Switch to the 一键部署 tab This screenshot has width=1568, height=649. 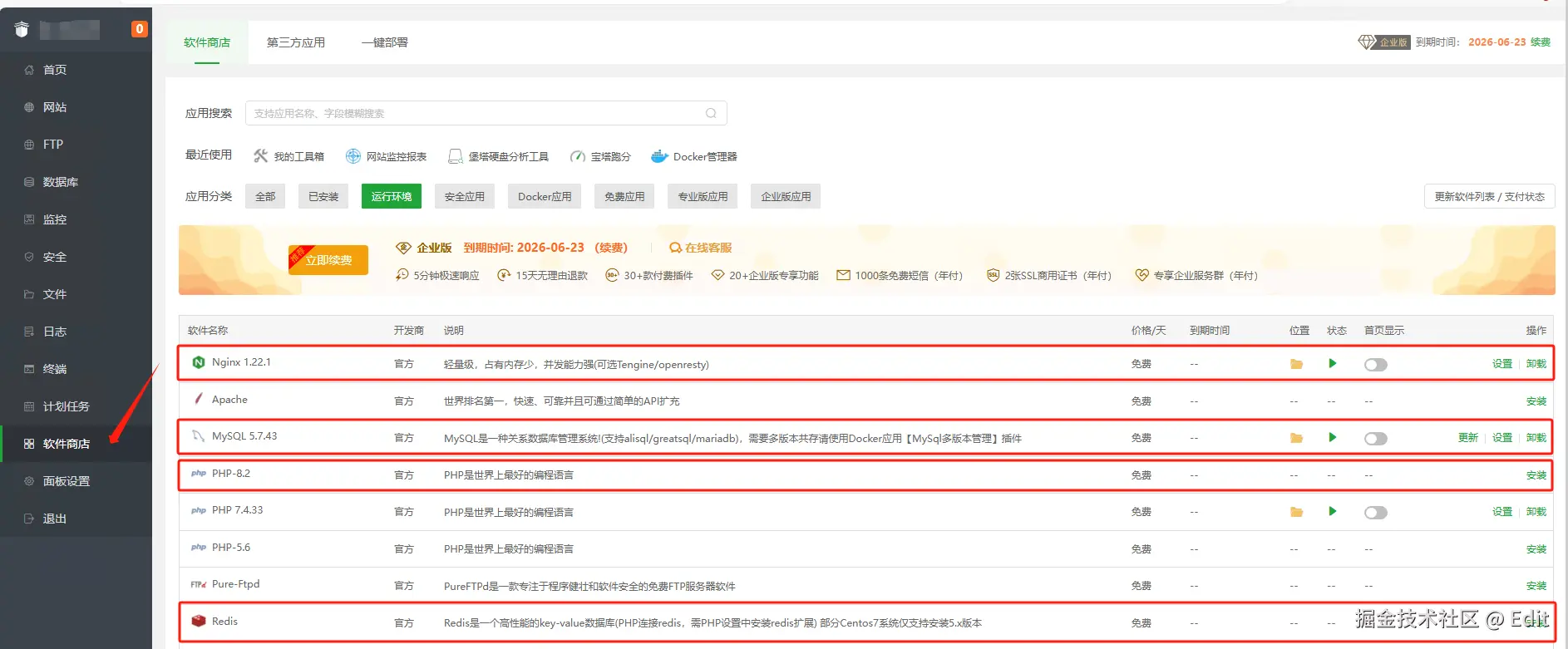point(385,42)
